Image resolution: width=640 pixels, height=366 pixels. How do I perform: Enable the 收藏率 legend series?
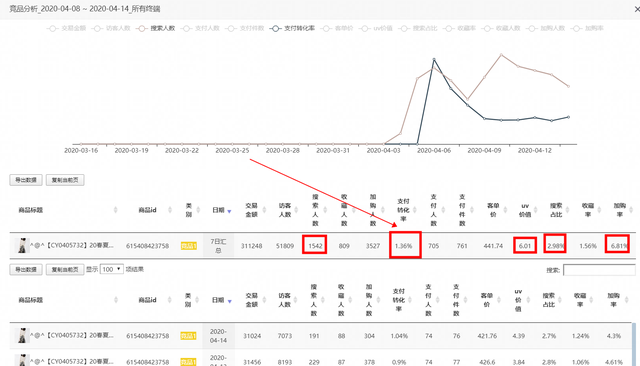tap(459, 28)
